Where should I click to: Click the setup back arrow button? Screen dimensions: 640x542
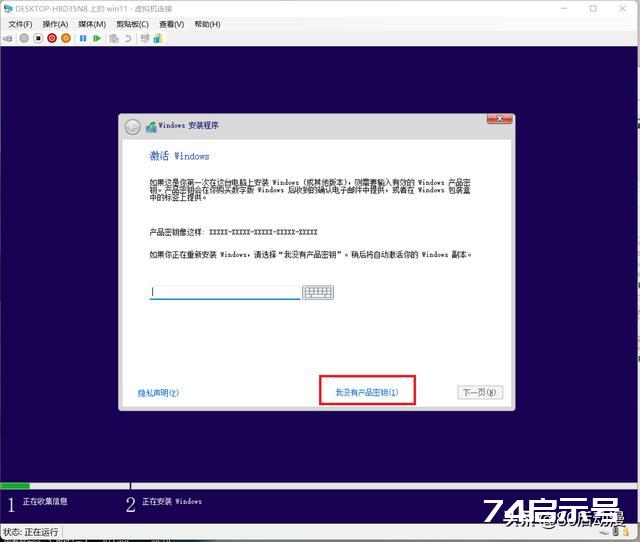tap(132, 127)
